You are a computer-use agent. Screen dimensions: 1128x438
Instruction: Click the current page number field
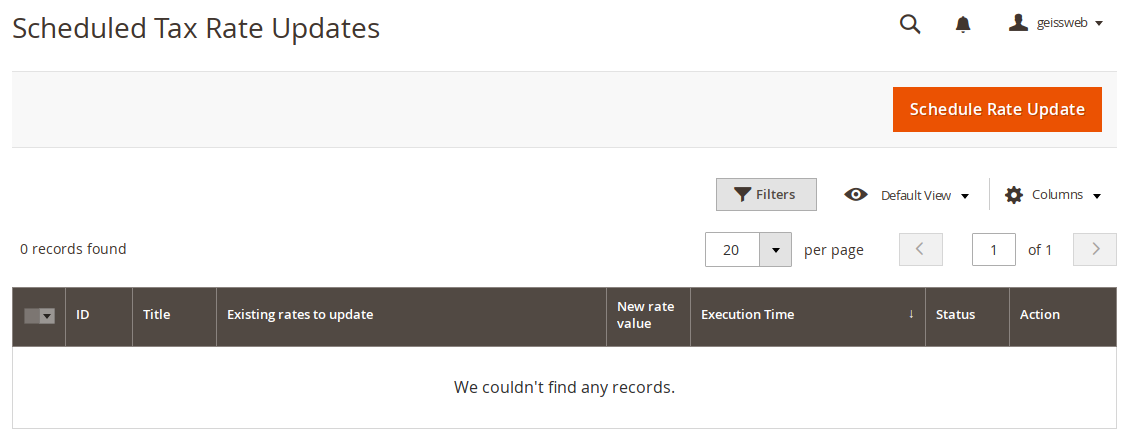993,250
